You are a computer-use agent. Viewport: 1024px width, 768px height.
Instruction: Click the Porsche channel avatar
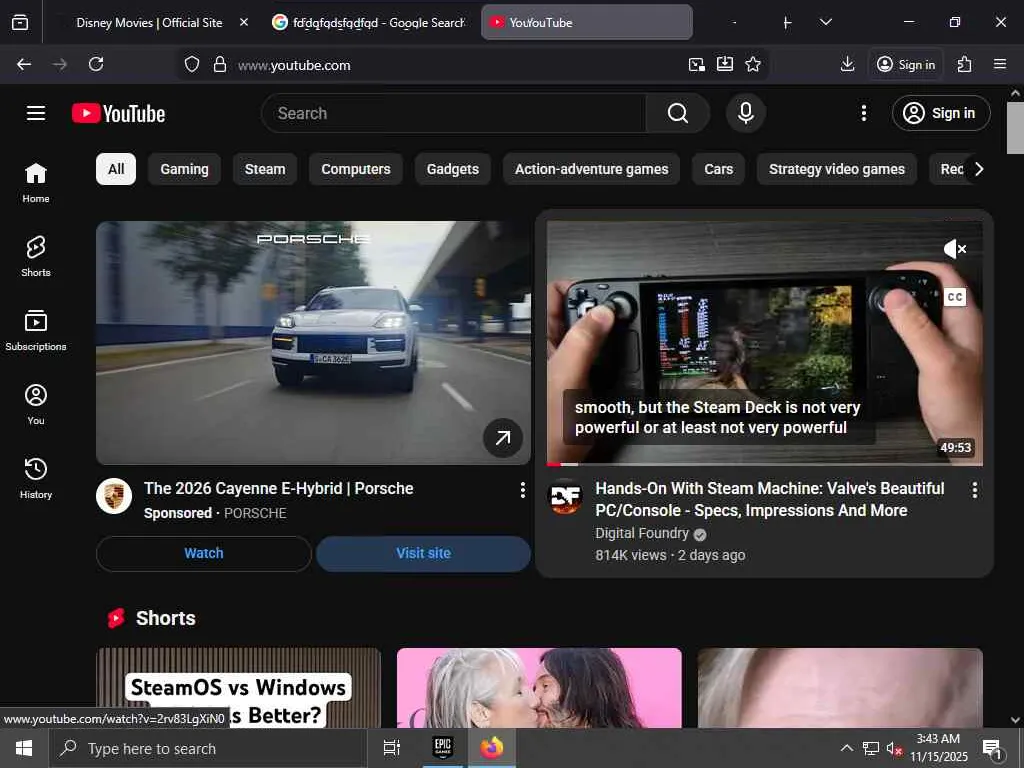[114, 496]
